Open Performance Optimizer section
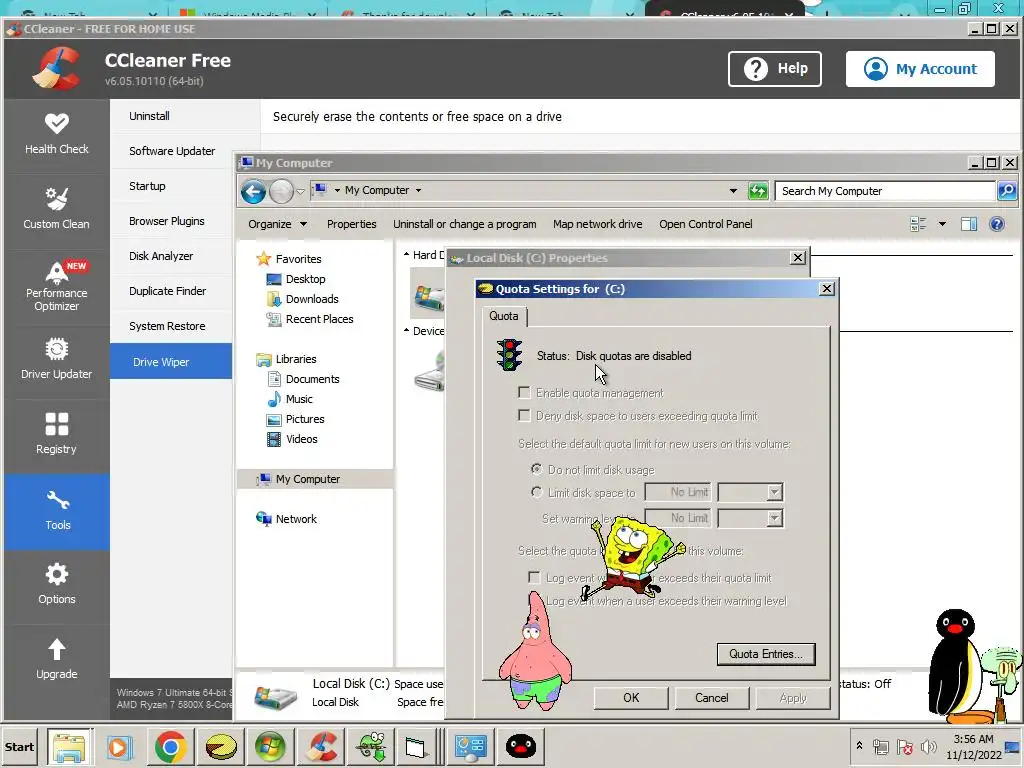 point(57,286)
